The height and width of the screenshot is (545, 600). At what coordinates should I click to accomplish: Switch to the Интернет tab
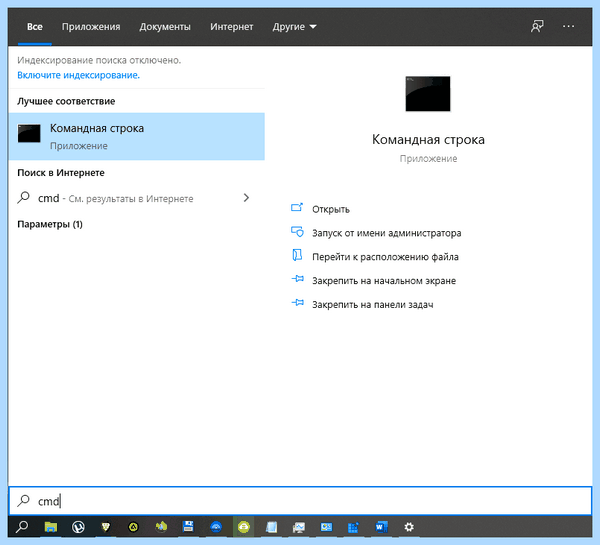(232, 27)
